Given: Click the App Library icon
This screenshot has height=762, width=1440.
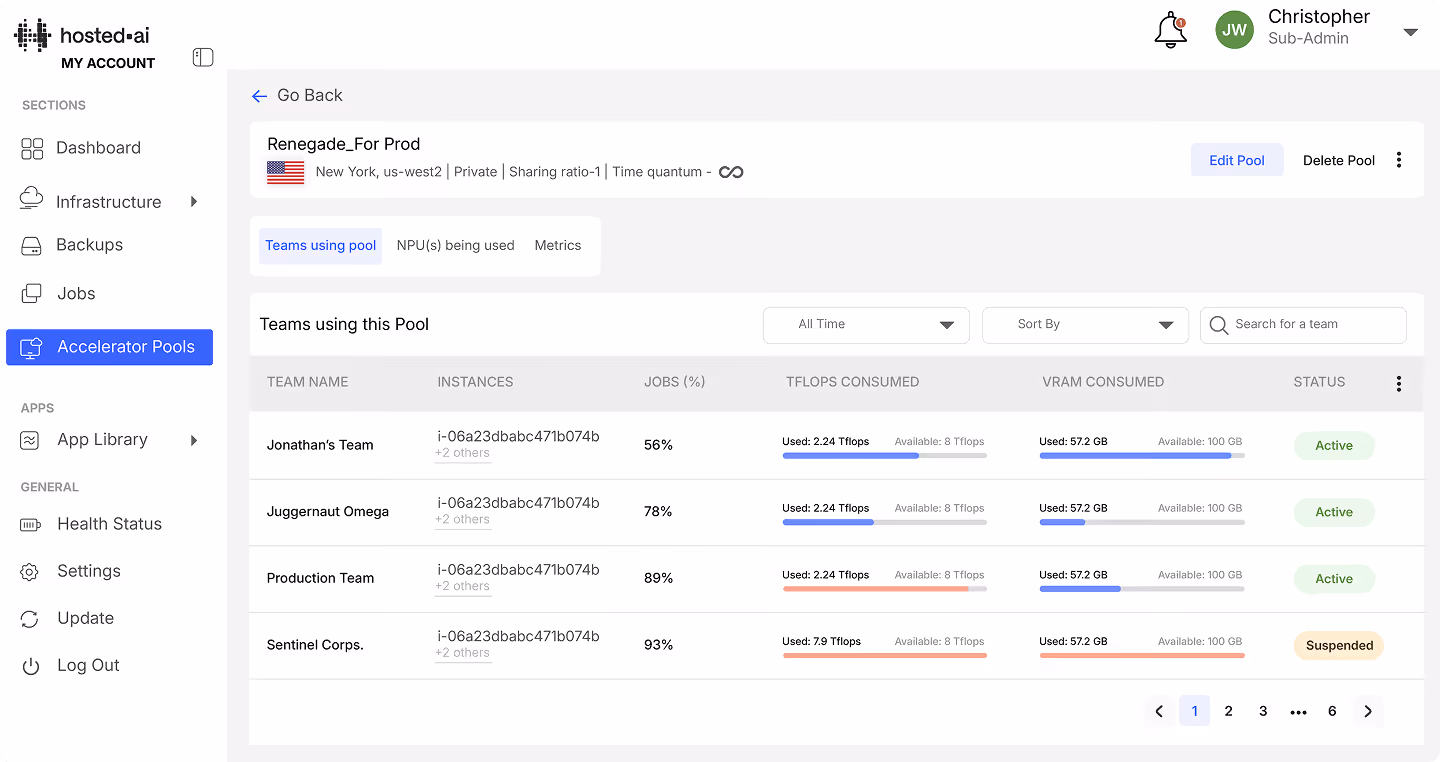Looking at the screenshot, I should pyautogui.click(x=30, y=440).
